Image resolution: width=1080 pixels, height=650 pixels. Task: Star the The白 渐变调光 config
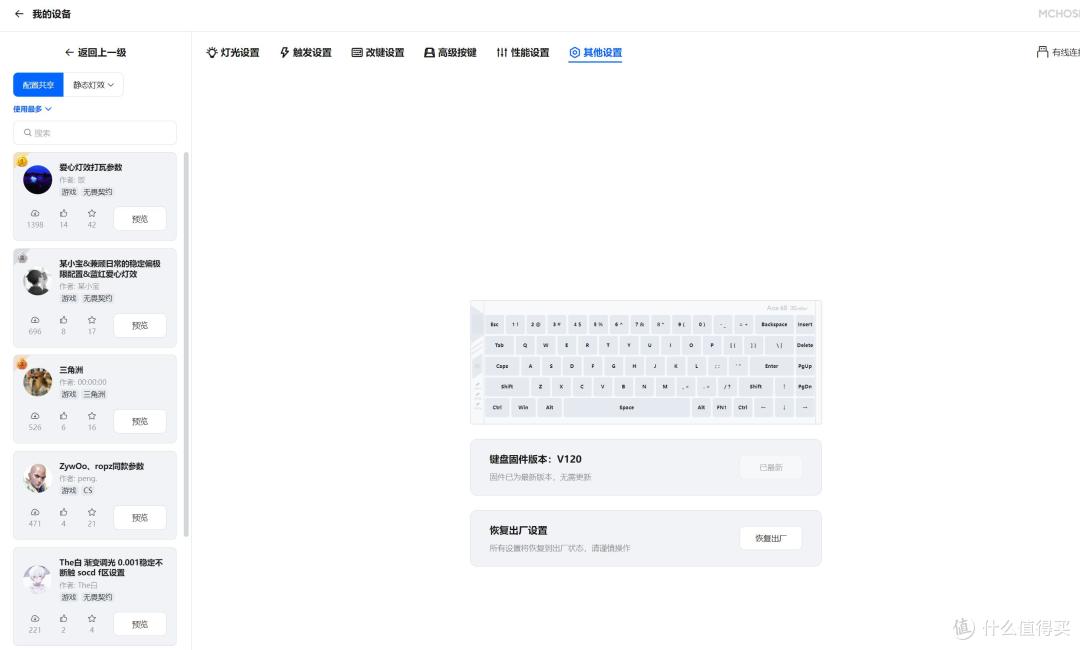(x=92, y=619)
